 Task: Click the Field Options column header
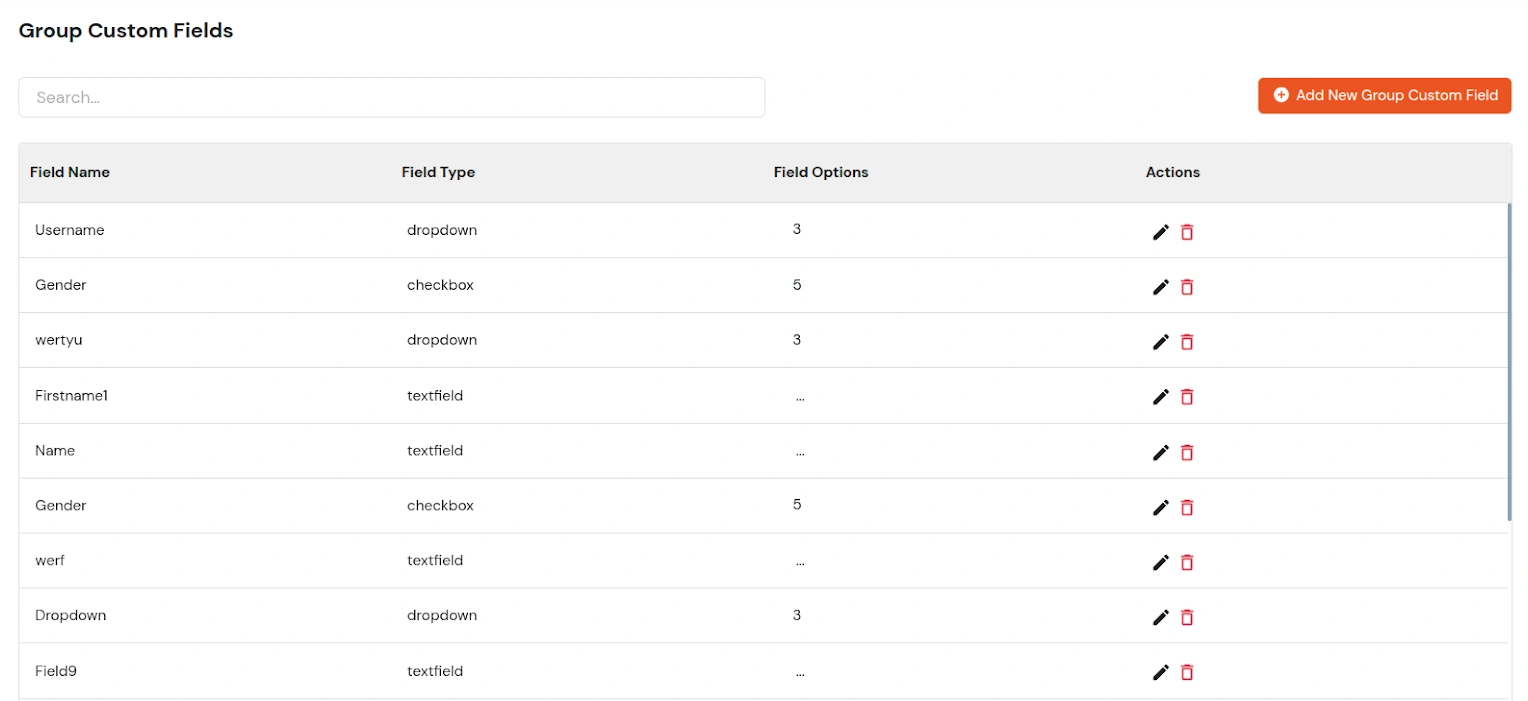click(x=820, y=172)
